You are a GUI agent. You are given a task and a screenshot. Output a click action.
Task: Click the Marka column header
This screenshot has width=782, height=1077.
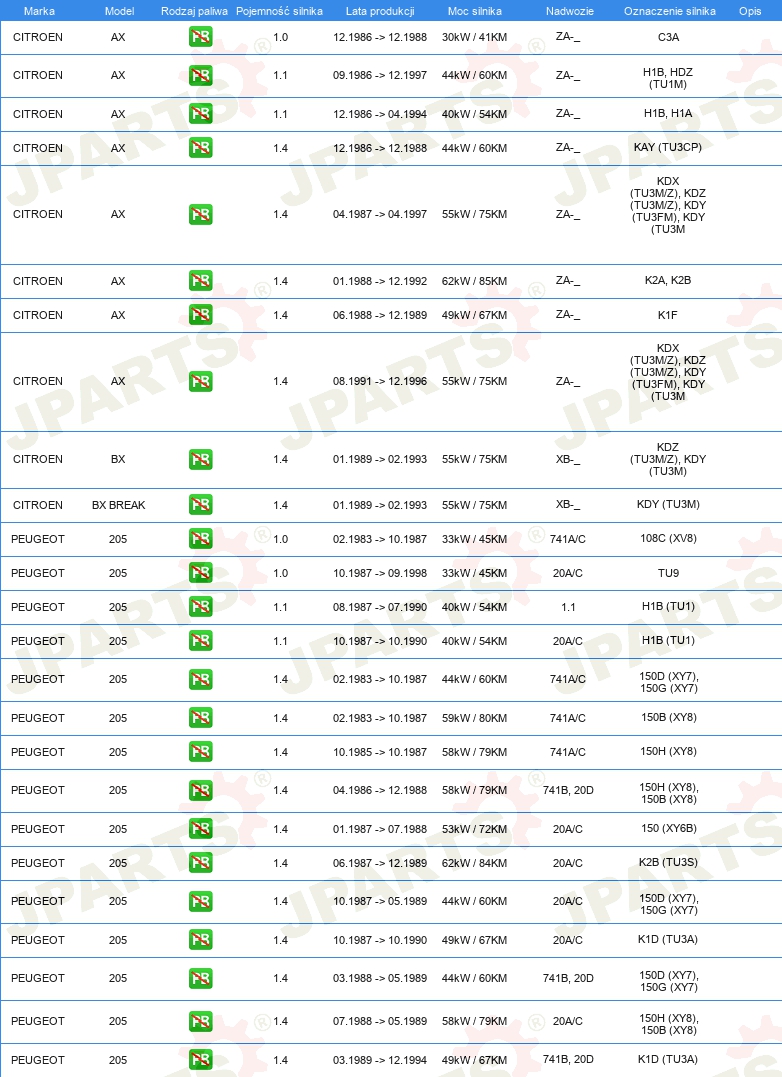[39, 11]
